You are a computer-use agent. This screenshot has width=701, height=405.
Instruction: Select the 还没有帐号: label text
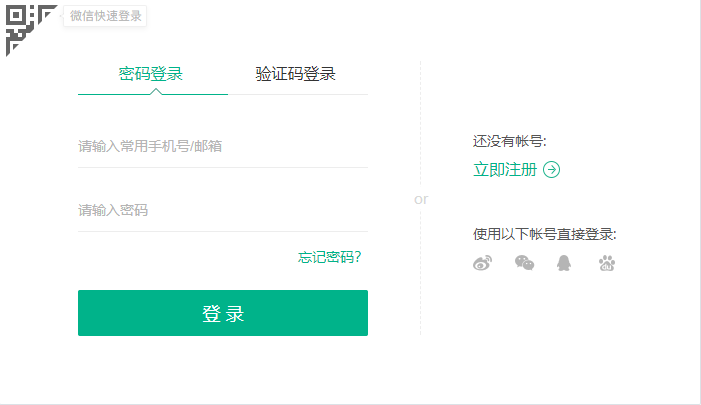[510, 141]
